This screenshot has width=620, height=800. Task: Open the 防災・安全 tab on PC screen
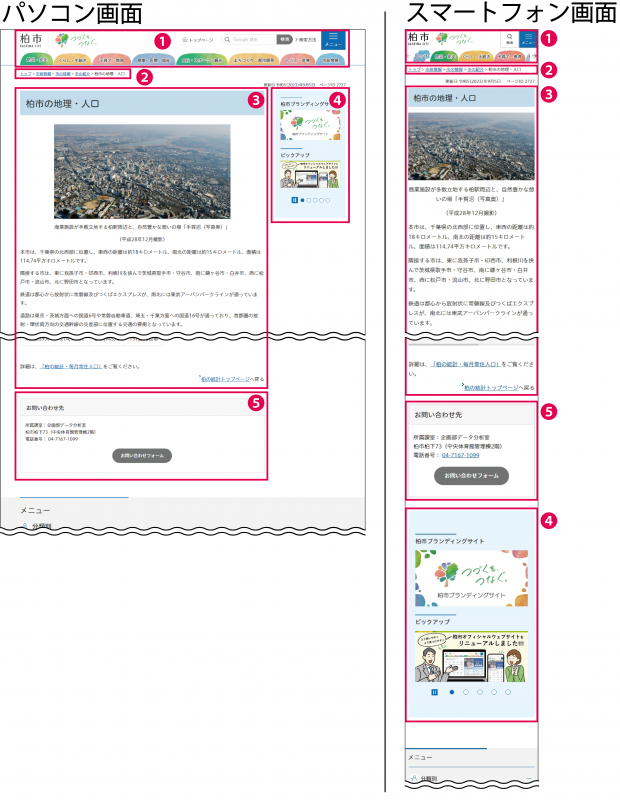point(36,60)
